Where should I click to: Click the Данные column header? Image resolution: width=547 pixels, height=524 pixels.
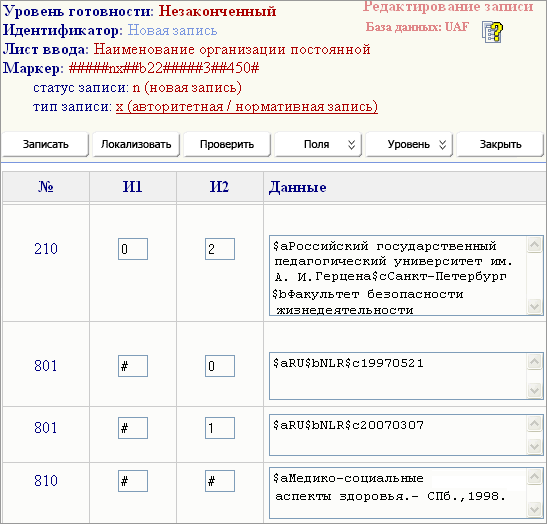pos(298,187)
